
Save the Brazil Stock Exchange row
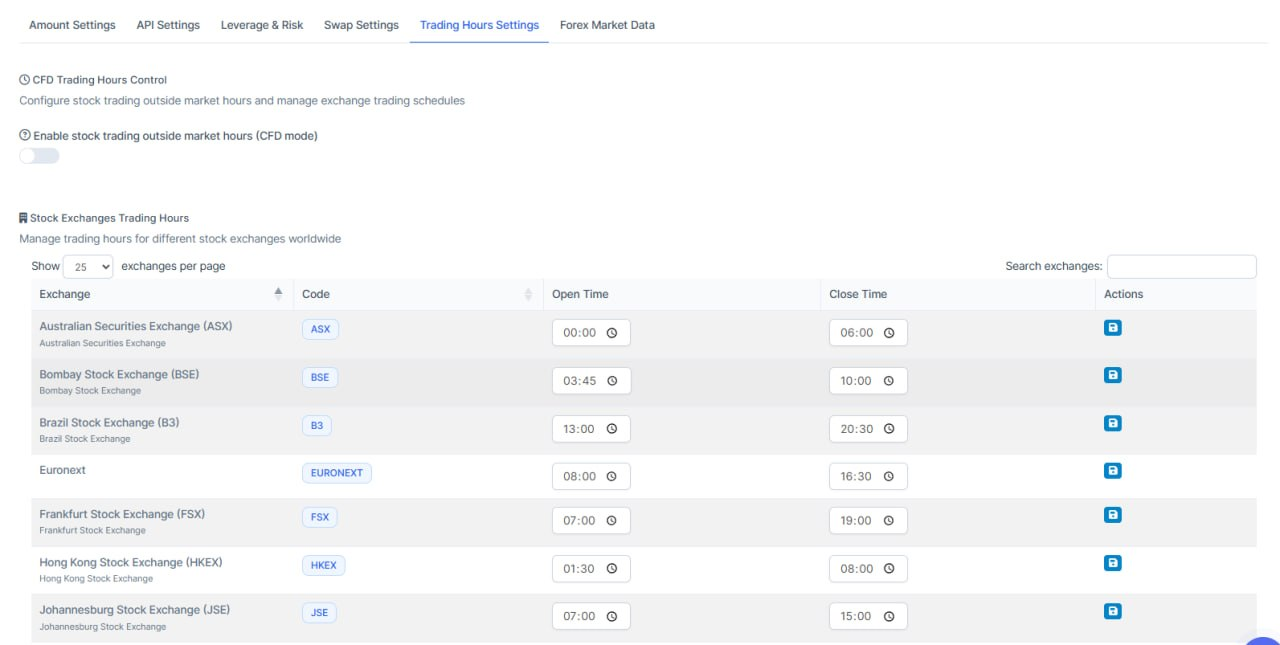[x=1111, y=423]
